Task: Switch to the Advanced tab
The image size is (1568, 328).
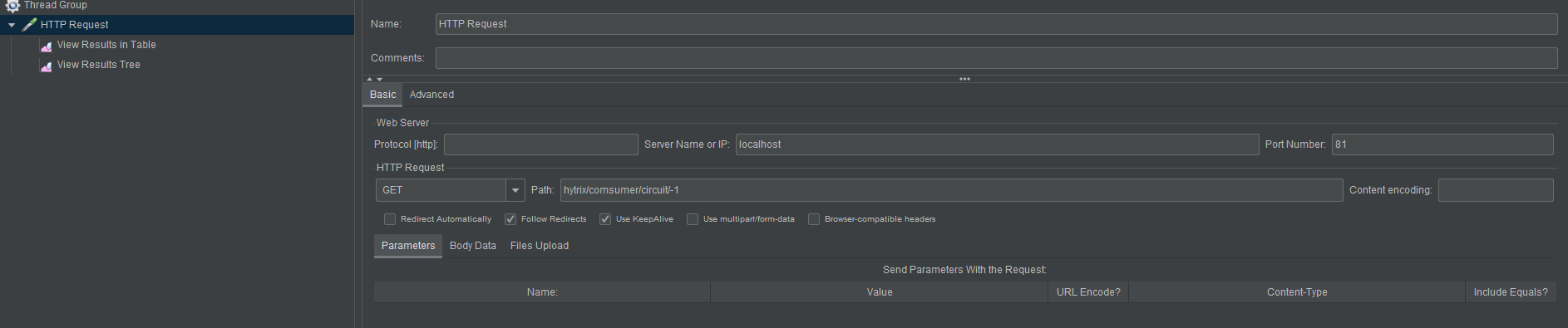Action: click(431, 95)
